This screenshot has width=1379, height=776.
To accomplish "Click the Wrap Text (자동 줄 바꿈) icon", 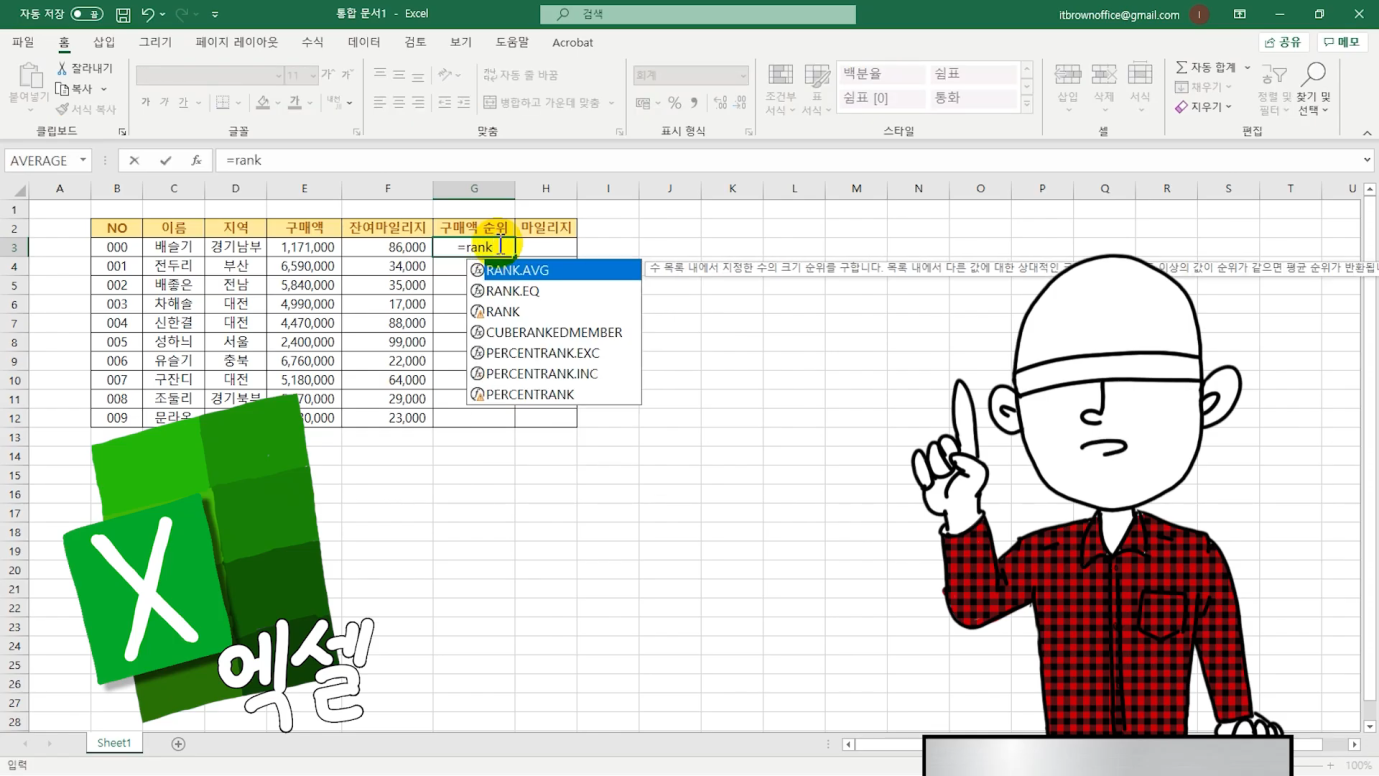I will (x=489, y=75).
